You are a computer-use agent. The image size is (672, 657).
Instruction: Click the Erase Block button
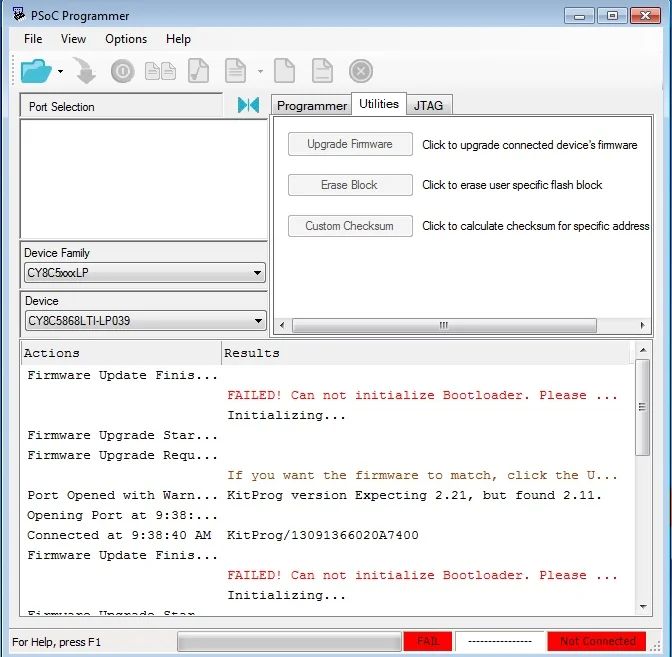tap(350, 185)
